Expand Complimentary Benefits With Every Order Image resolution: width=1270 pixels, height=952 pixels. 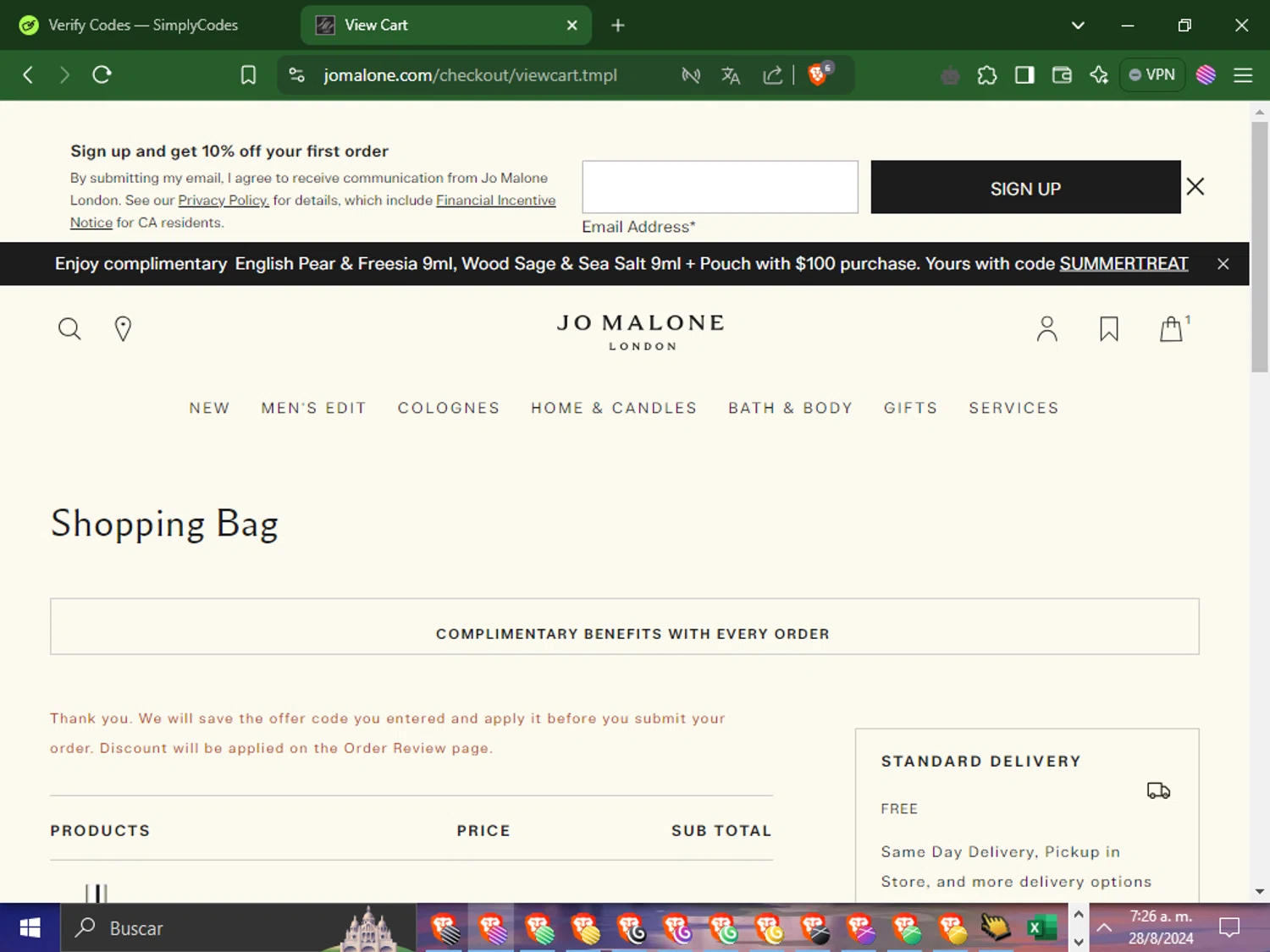click(625, 626)
